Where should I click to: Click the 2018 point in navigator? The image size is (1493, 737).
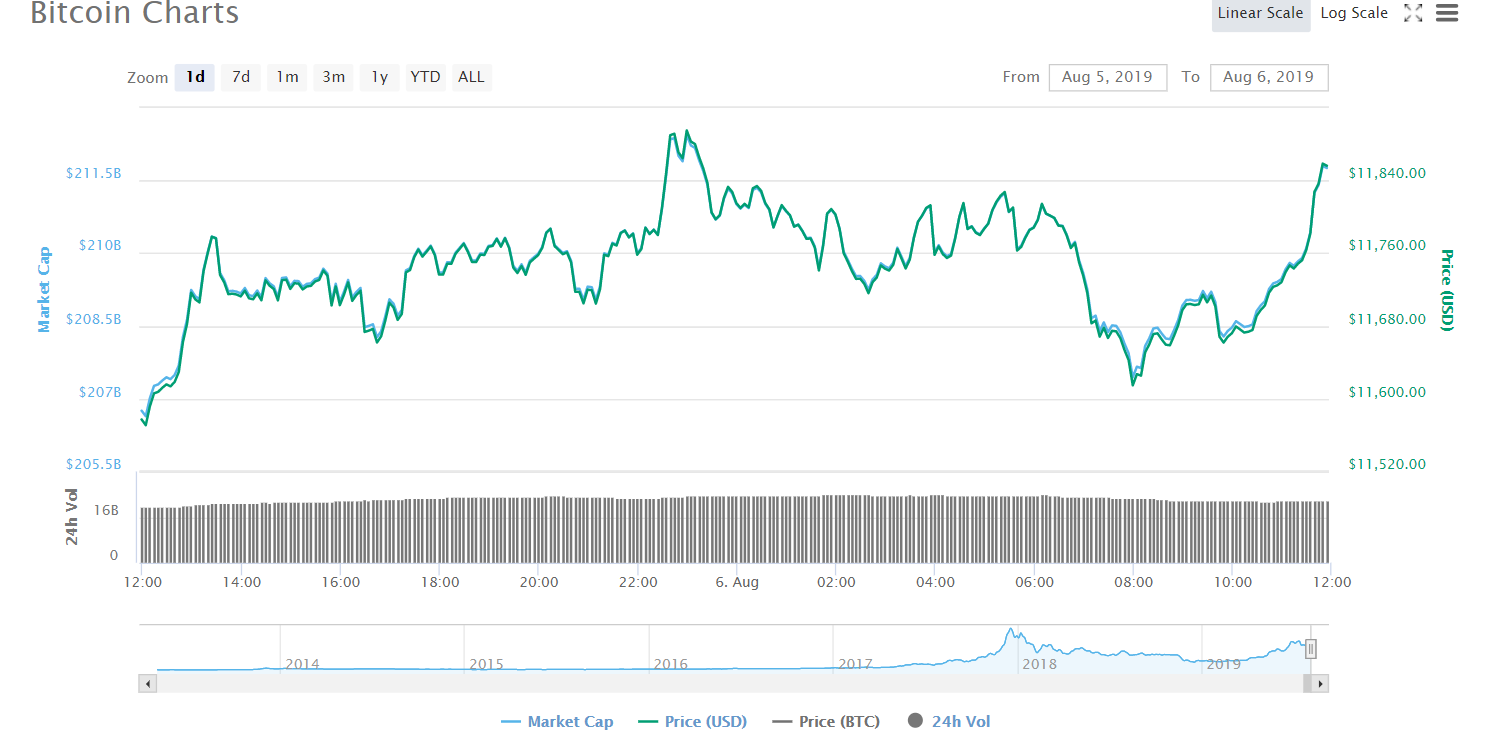[1040, 664]
